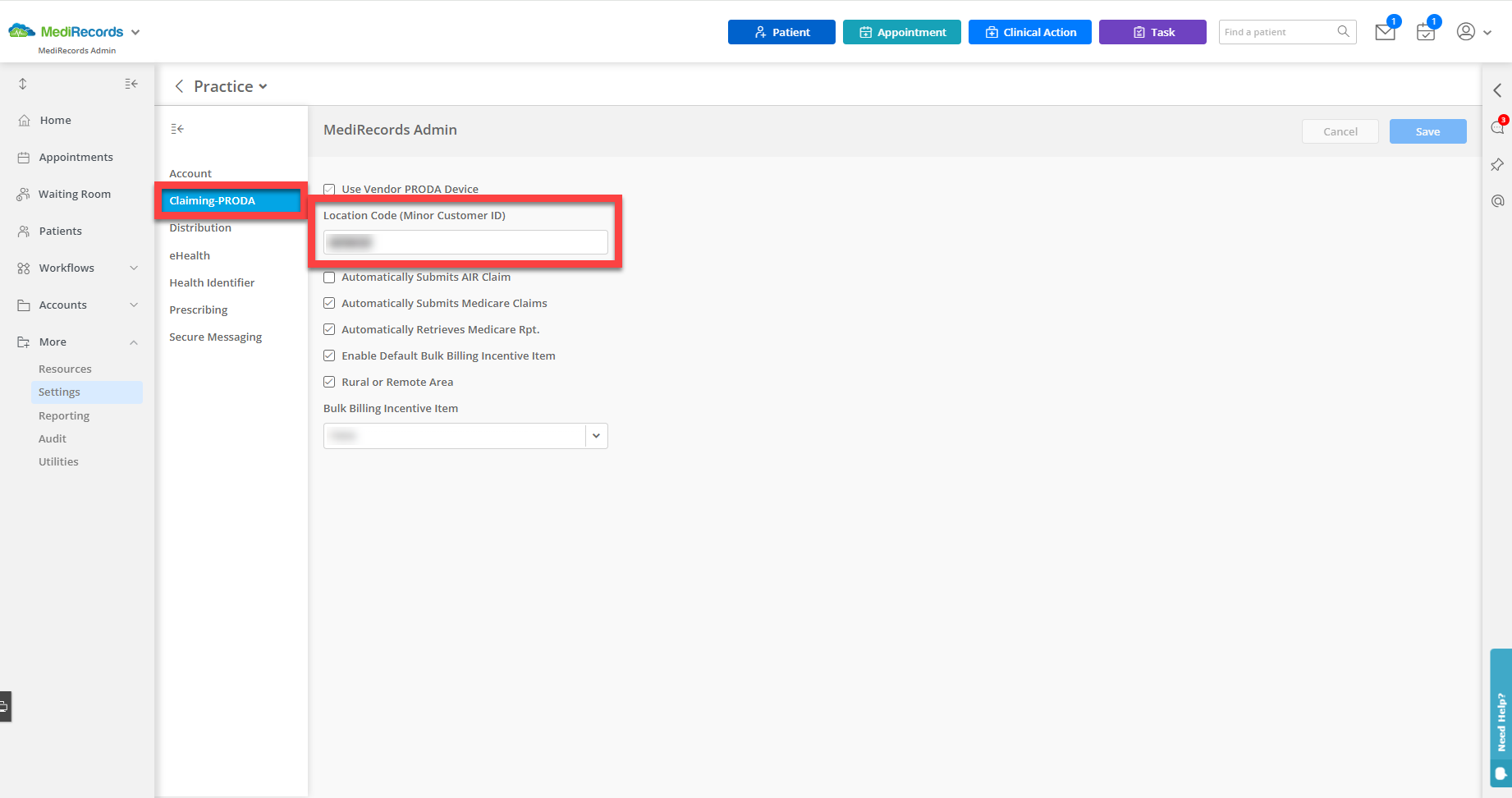Open the Prescribing settings tab
This screenshot has width=1512, height=798.
(199, 310)
